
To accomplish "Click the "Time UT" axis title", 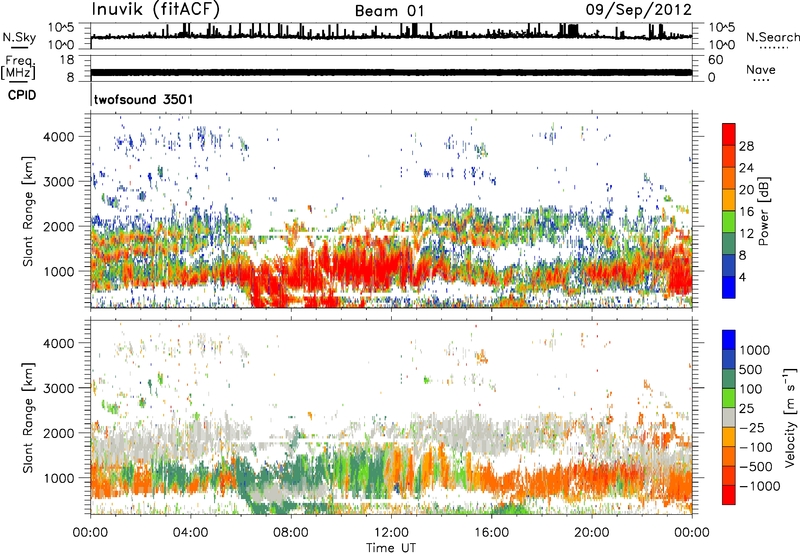I will coord(391,547).
